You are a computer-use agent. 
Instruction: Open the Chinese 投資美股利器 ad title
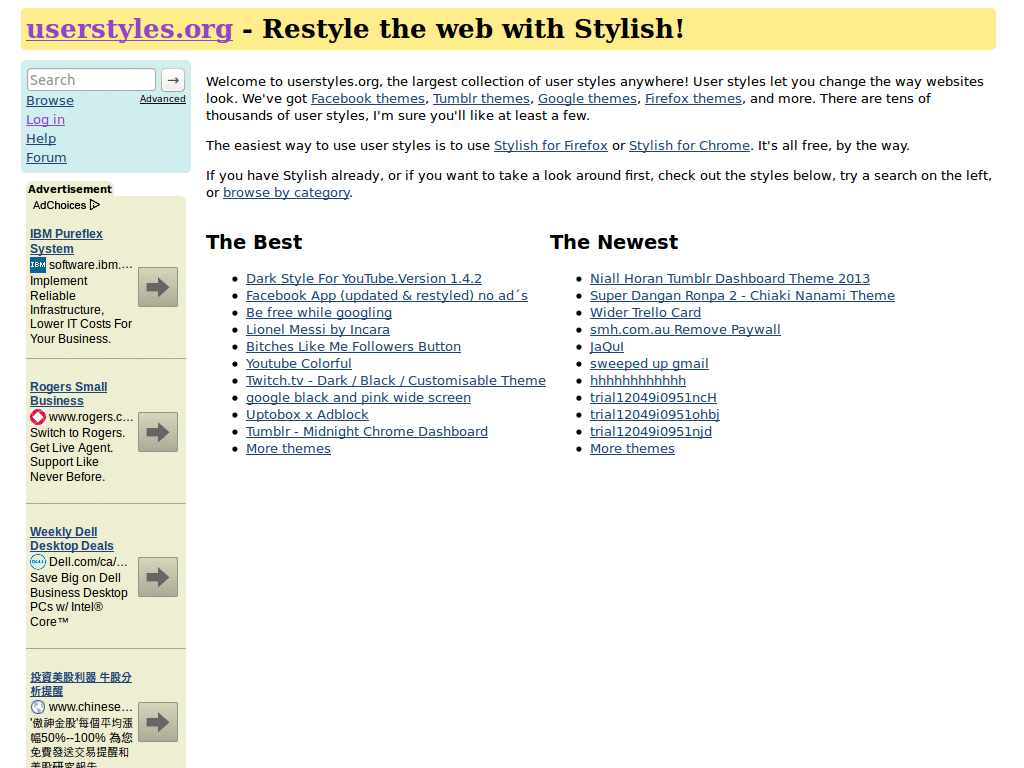pos(81,684)
